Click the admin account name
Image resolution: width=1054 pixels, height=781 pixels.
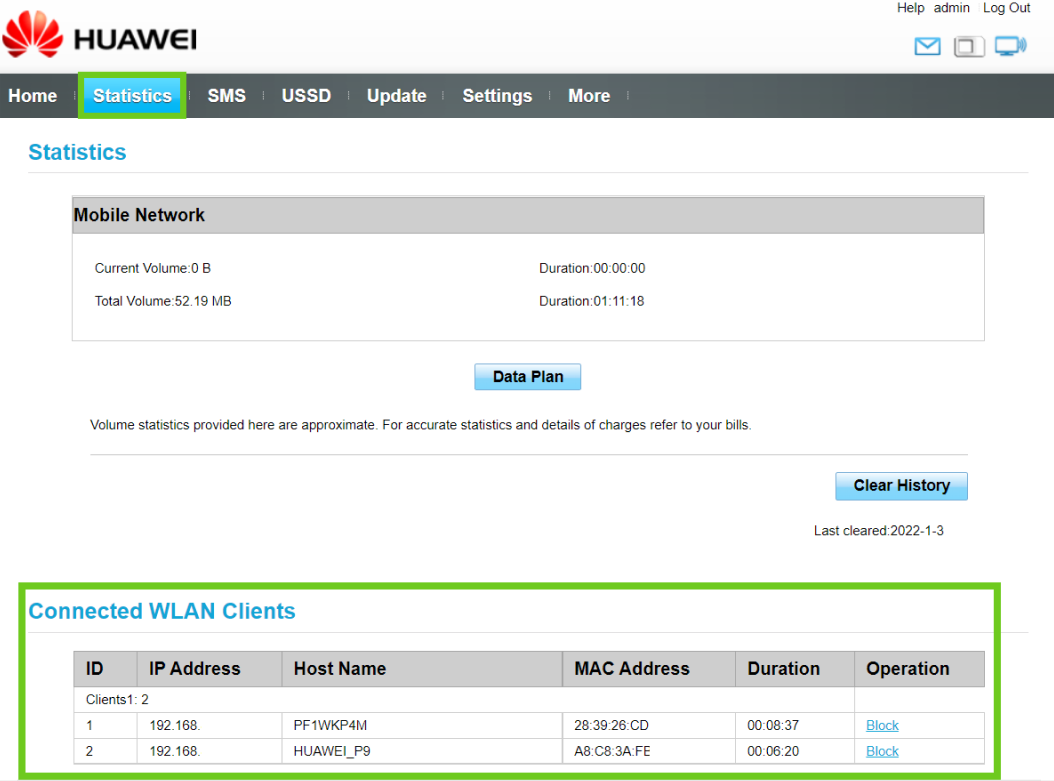point(951,8)
